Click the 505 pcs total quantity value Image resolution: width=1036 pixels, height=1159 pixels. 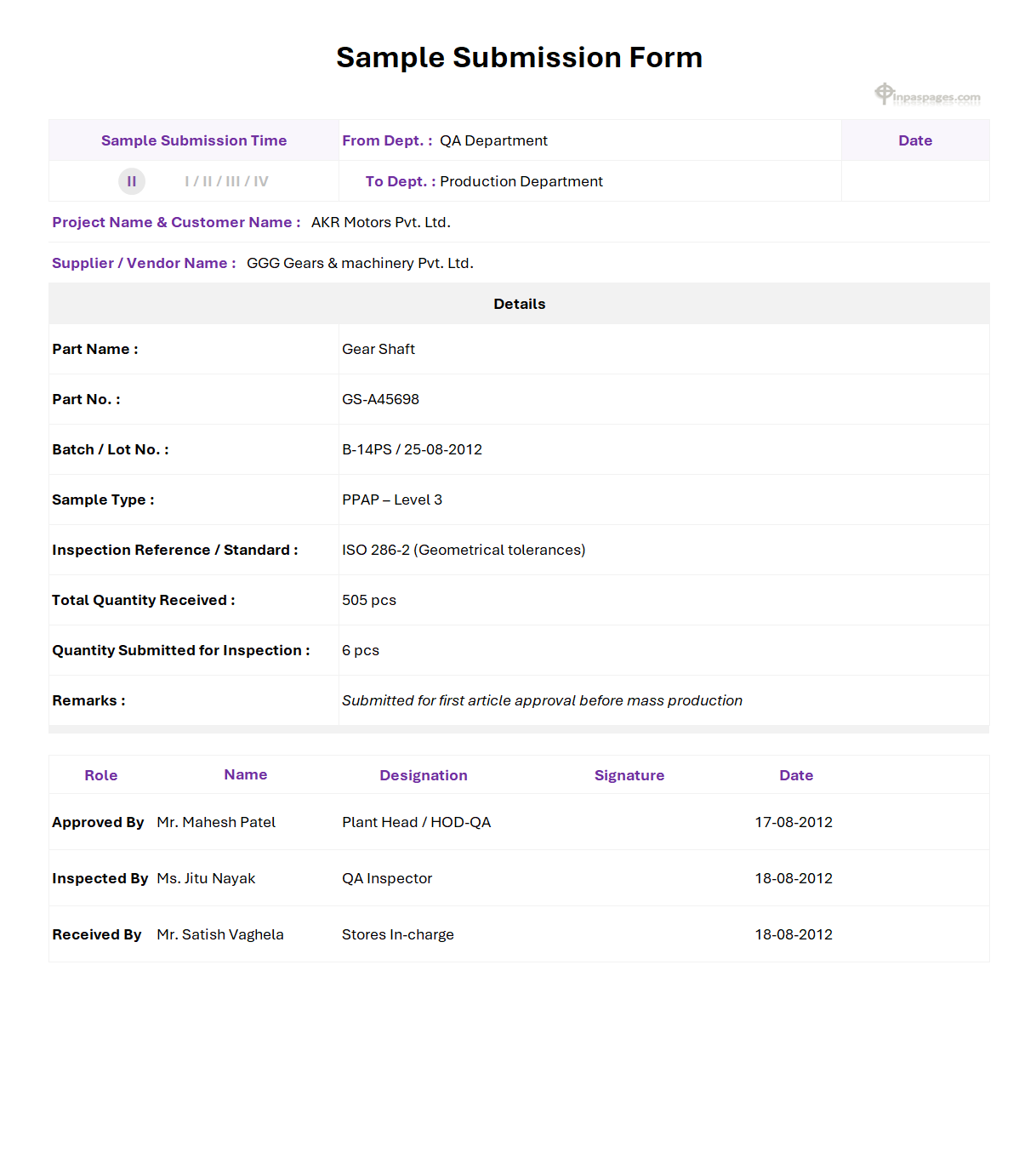[x=369, y=600]
